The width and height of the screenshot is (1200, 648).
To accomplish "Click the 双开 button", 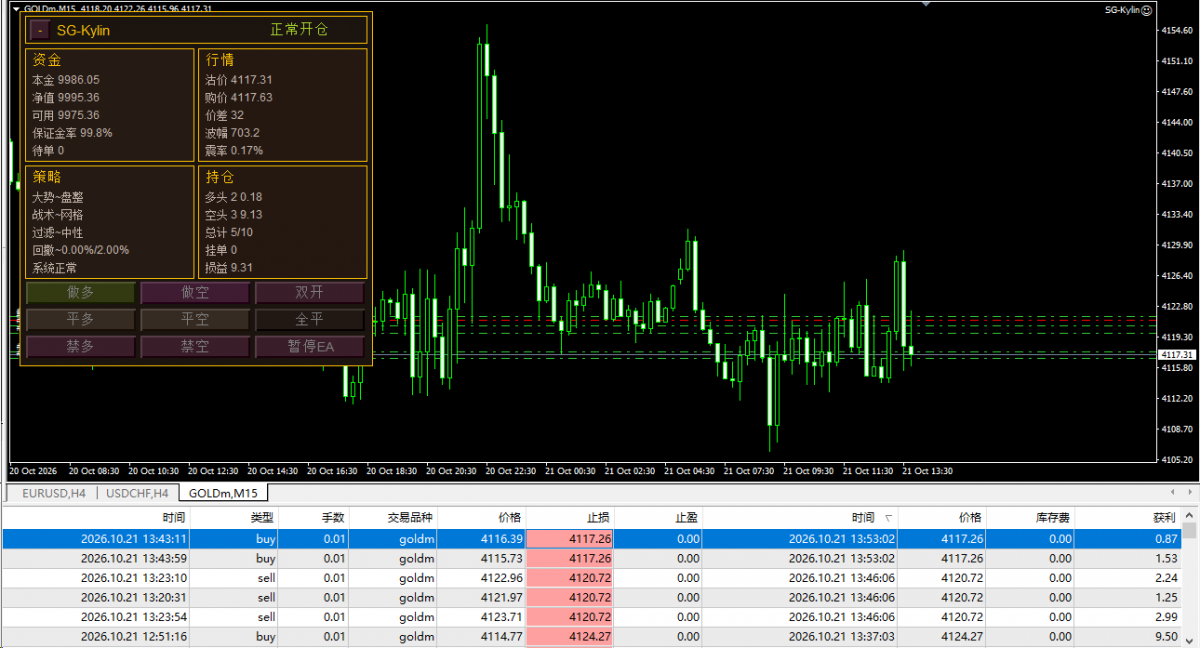I will coord(310,293).
